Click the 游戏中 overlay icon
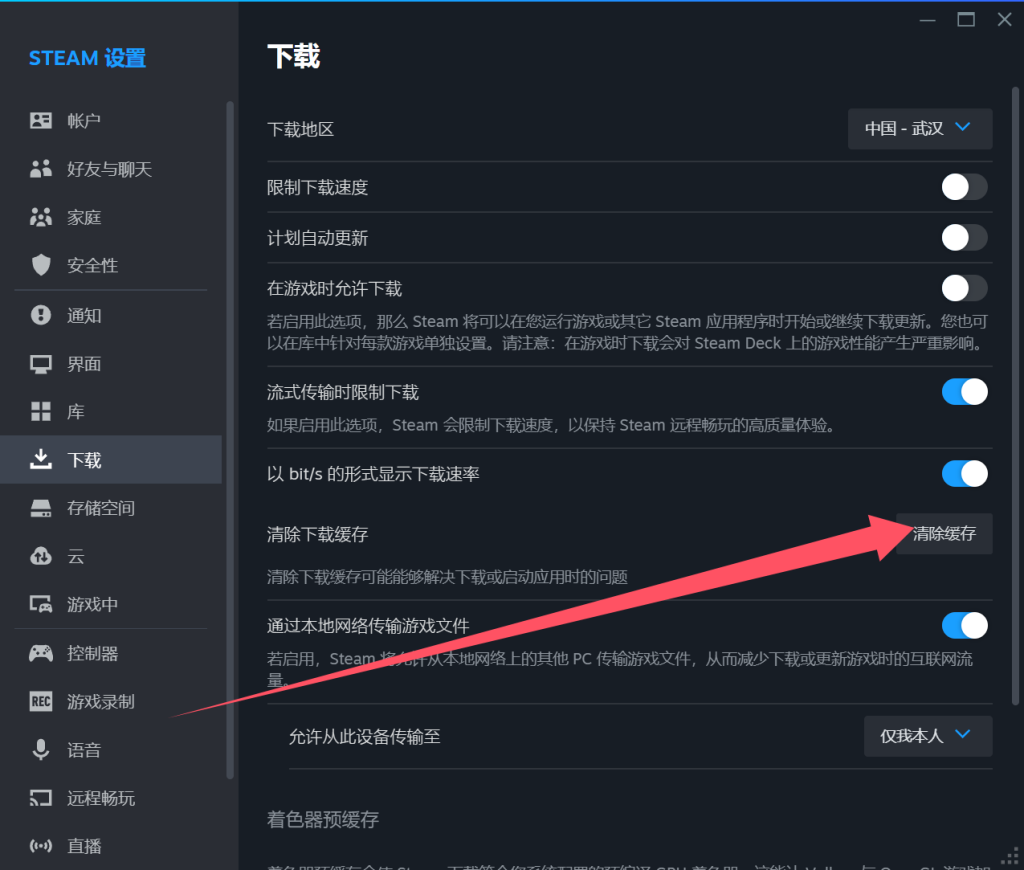The width and height of the screenshot is (1024, 870). 40,604
